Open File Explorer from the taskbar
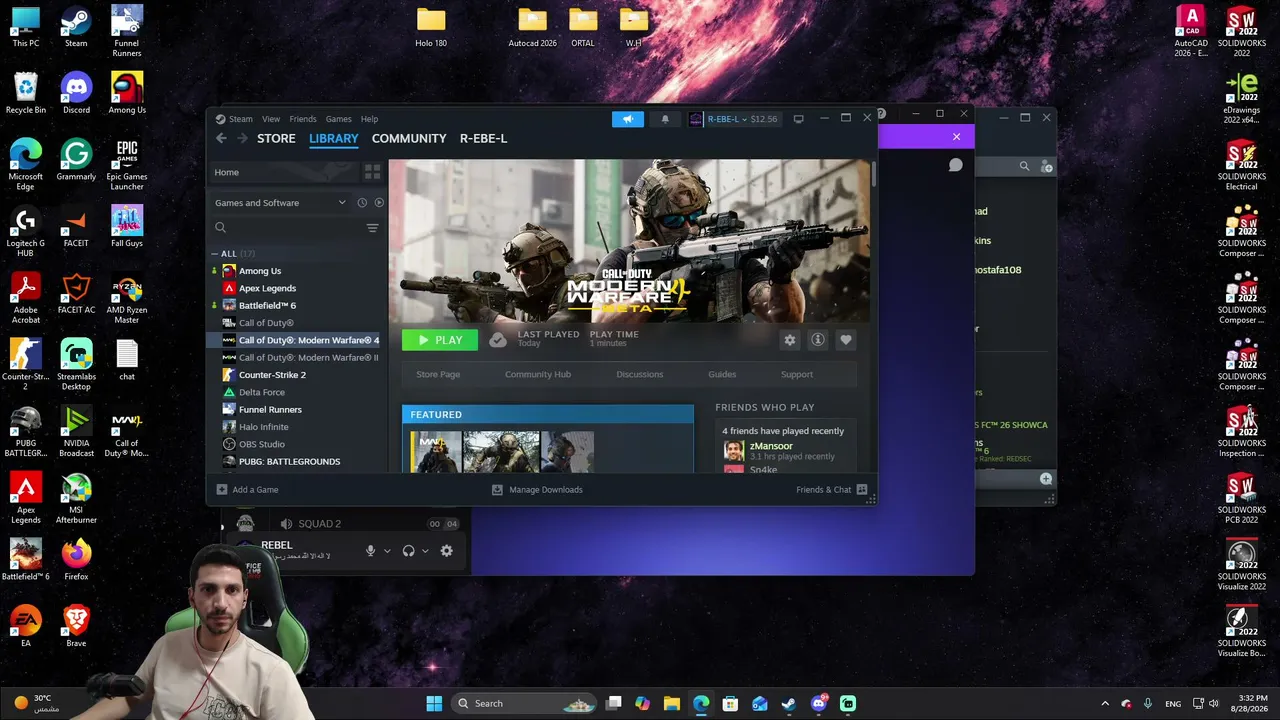This screenshot has width=1280, height=720. (x=672, y=703)
